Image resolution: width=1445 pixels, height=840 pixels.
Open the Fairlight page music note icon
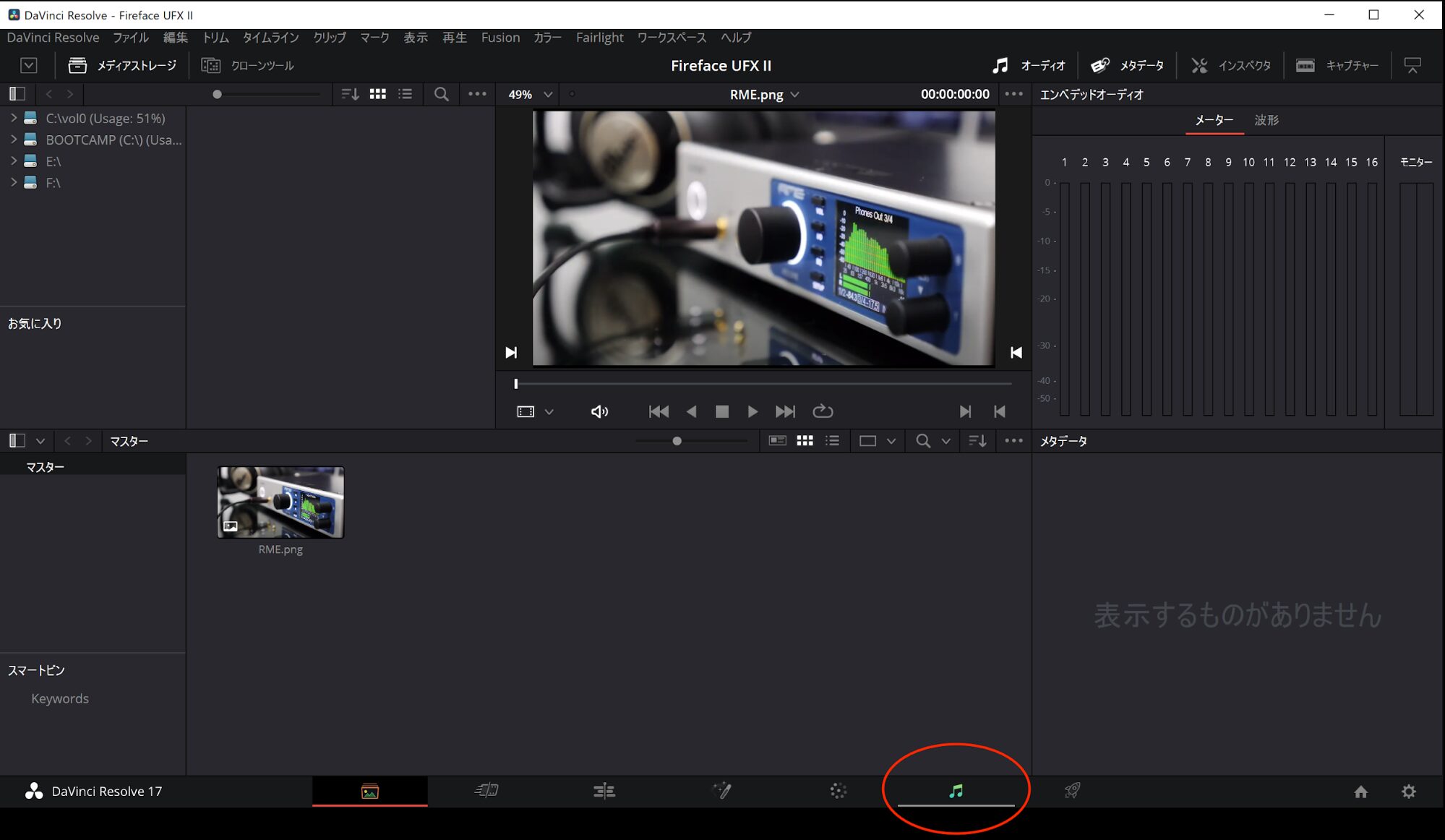pyautogui.click(x=956, y=791)
